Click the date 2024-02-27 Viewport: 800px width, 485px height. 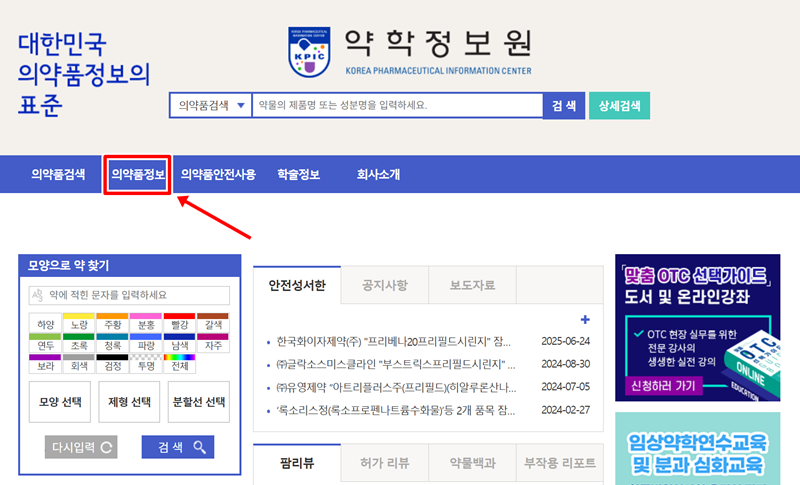[565, 410]
